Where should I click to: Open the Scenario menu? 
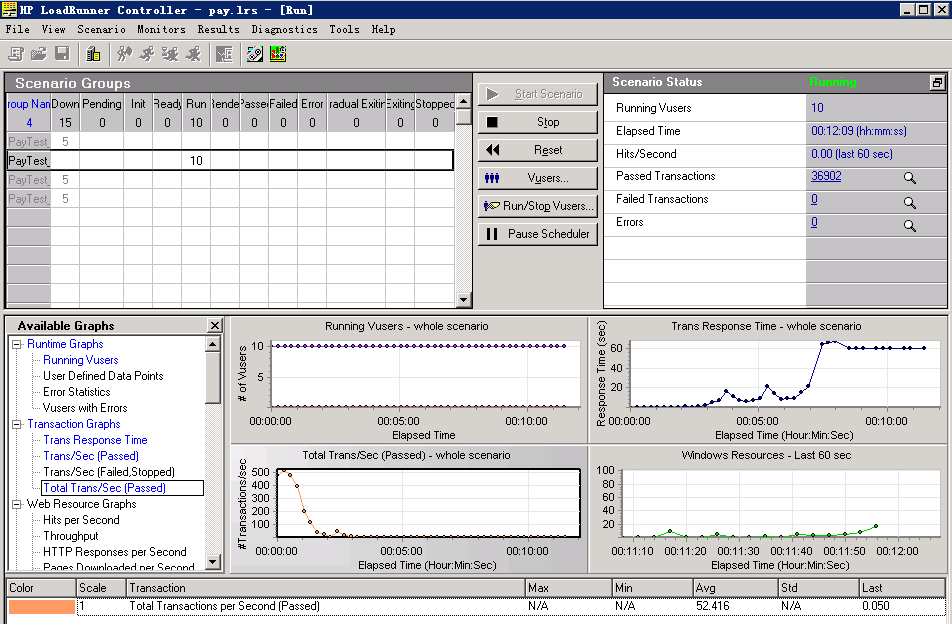[101, 29]
